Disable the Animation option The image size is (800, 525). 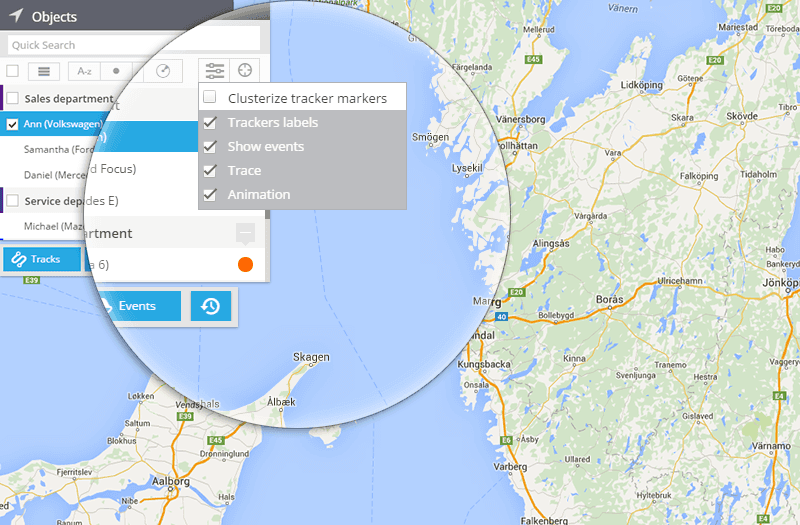click(210, 194)
